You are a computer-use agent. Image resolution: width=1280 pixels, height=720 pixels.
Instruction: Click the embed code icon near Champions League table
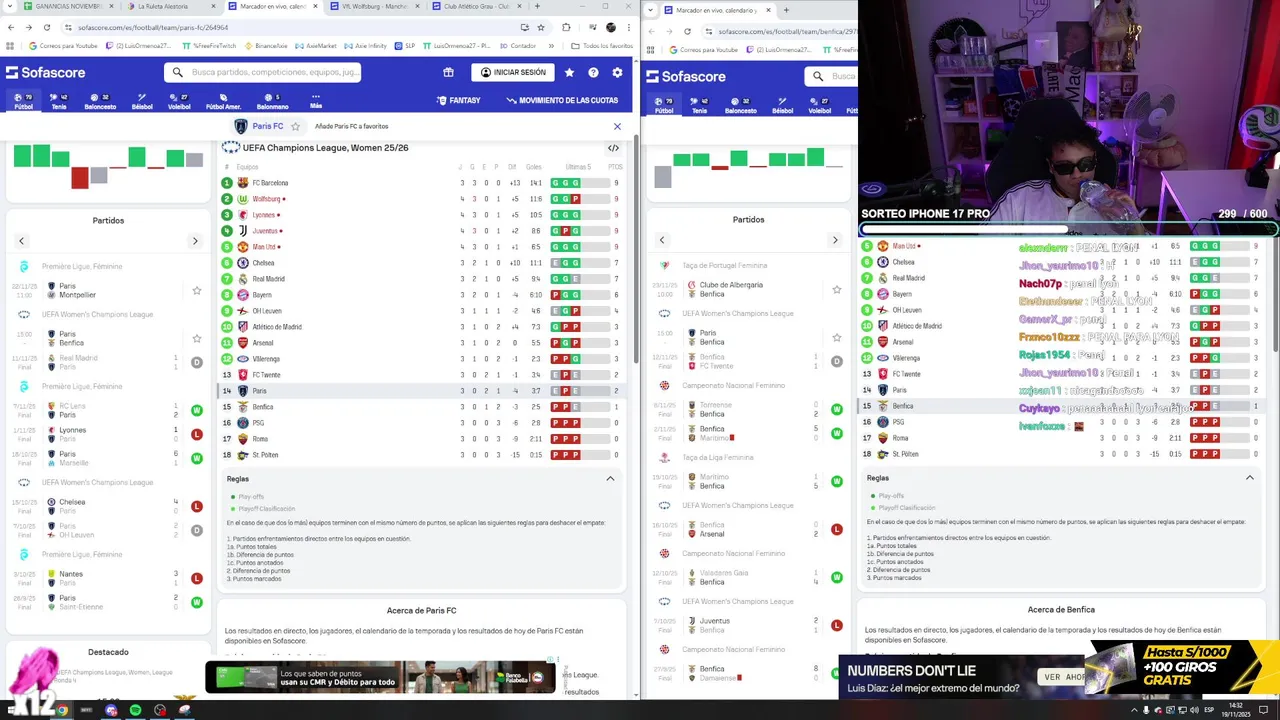613,148
